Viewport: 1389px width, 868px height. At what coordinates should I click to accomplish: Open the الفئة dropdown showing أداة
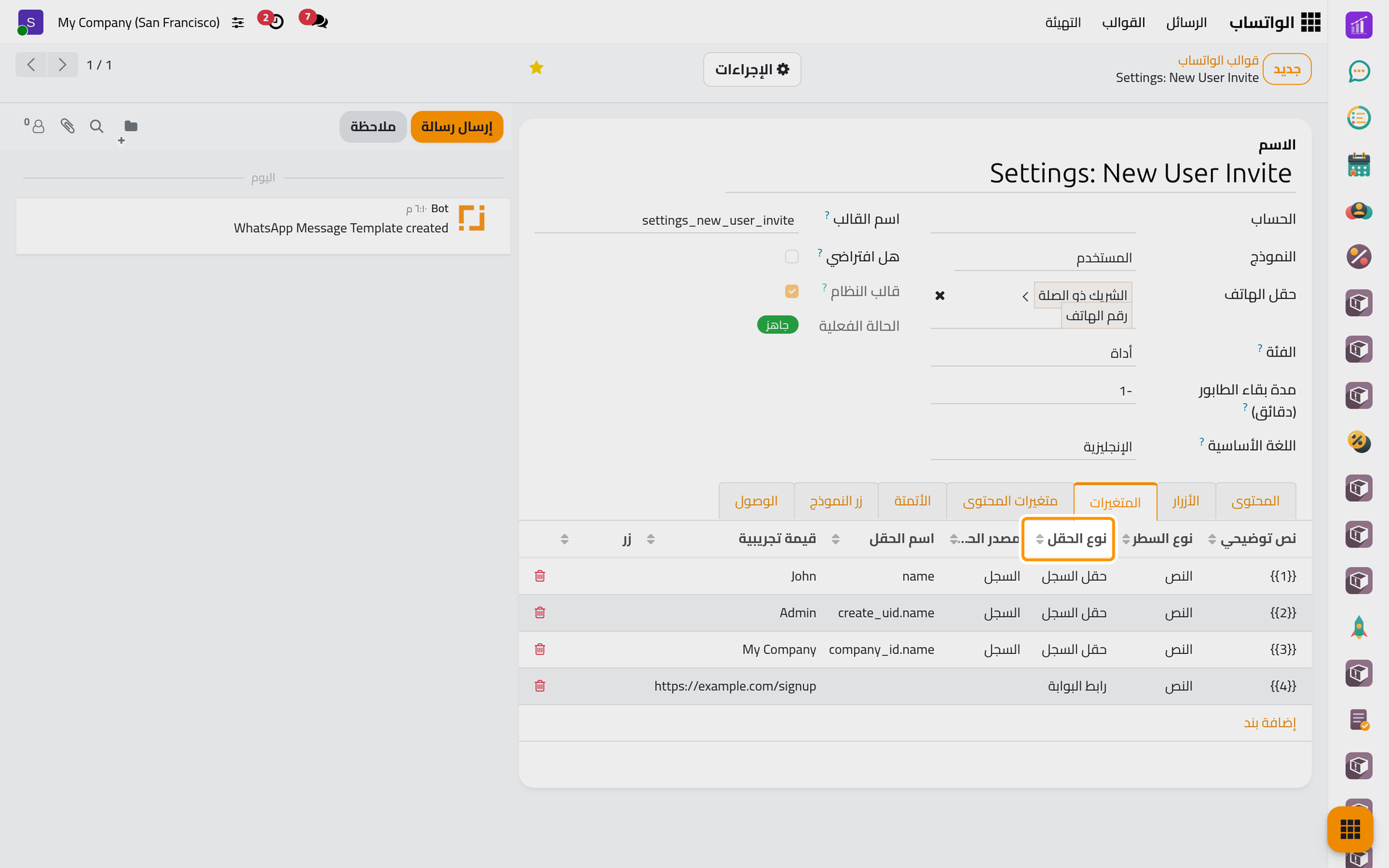tap(1033, 353)
